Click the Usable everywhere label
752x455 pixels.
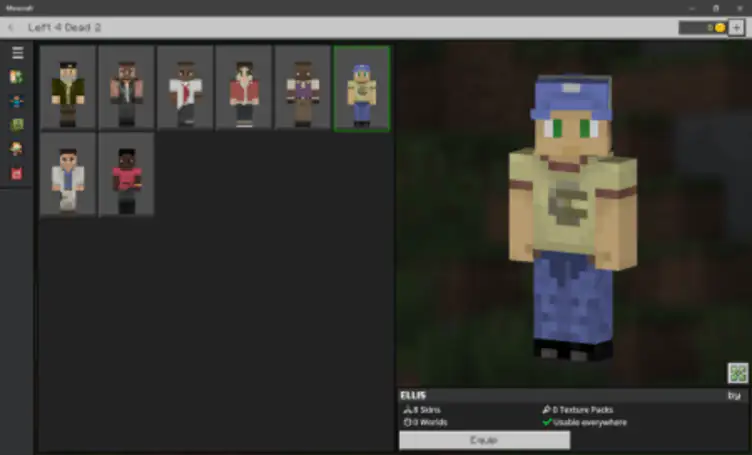pos(585,422)
